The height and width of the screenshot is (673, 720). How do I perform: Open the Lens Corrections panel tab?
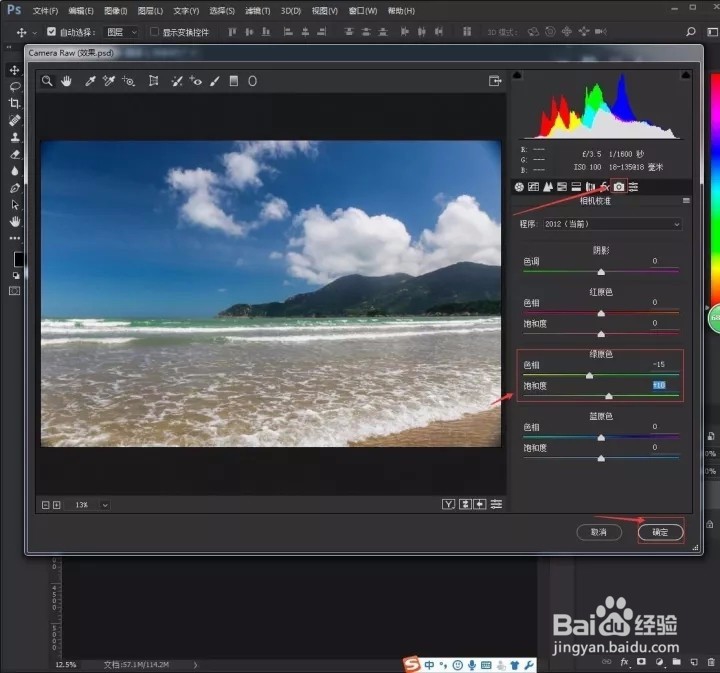click(590, 187)
